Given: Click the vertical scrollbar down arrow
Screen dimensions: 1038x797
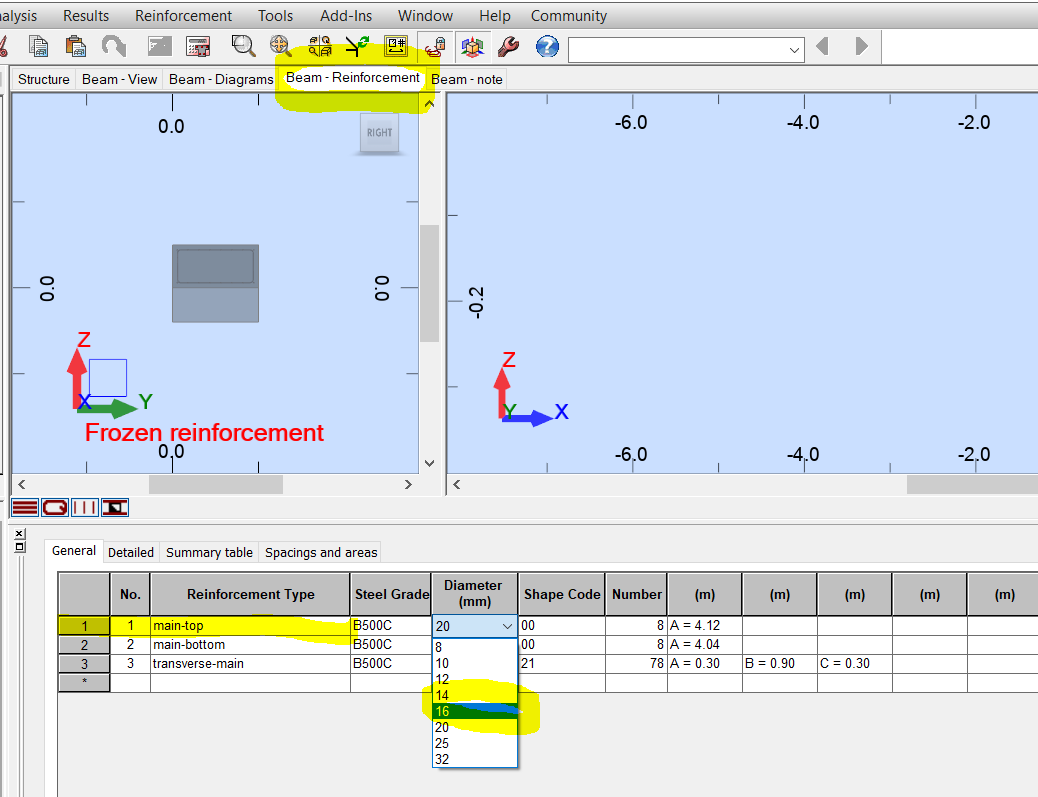Looking at the screenshot, I should 429,462.
